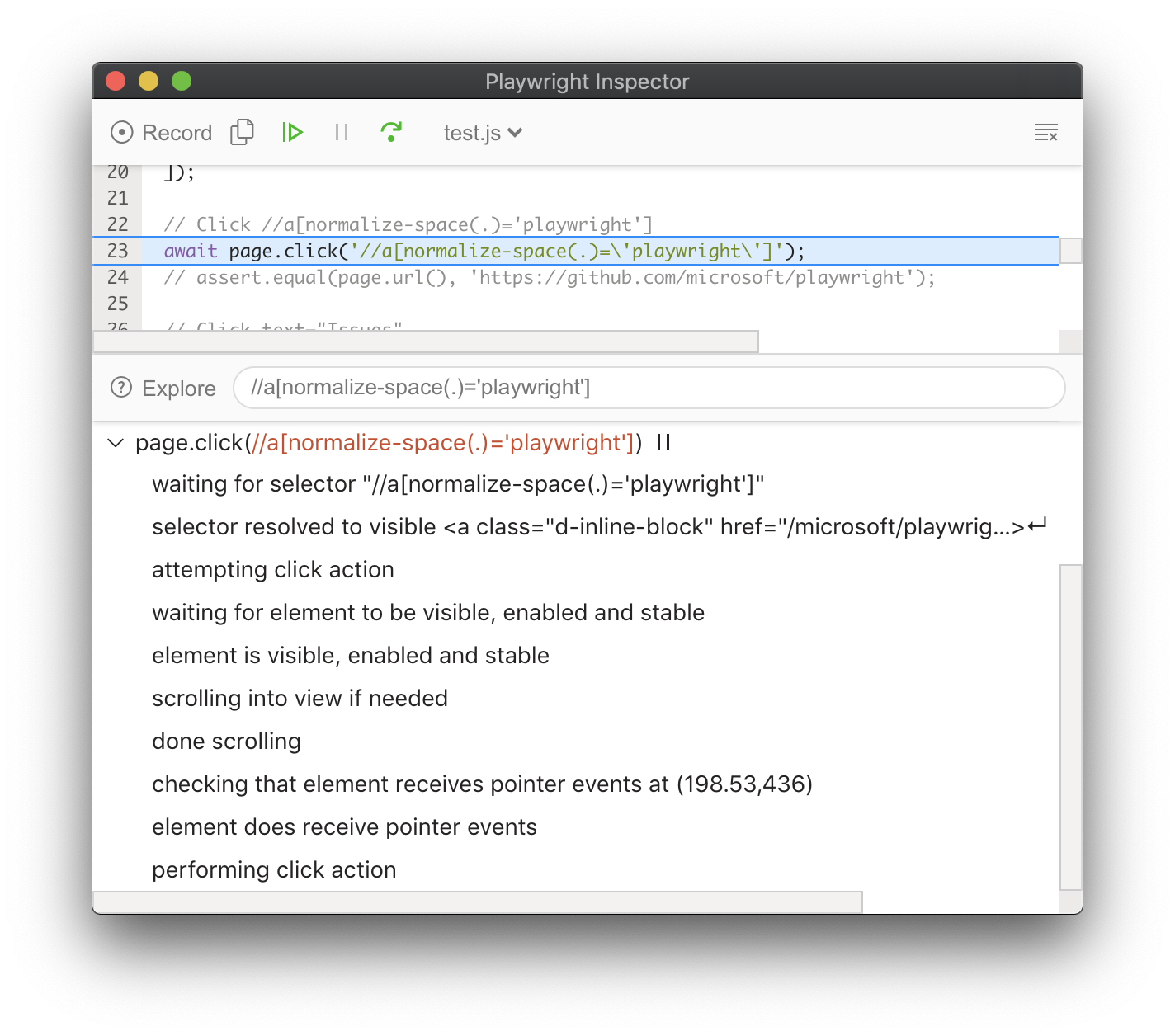Image resolution: width=1175 pixels, height=1036 pixels.
Task: Click the assert.equal comment on line 24
Action: tap(550, 277)
